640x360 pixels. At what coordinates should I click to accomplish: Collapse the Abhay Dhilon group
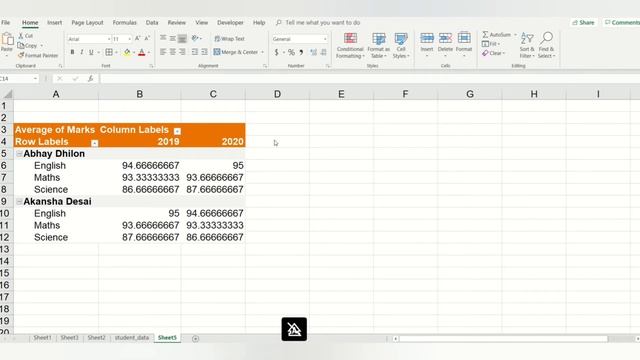(x=19, y=154)
